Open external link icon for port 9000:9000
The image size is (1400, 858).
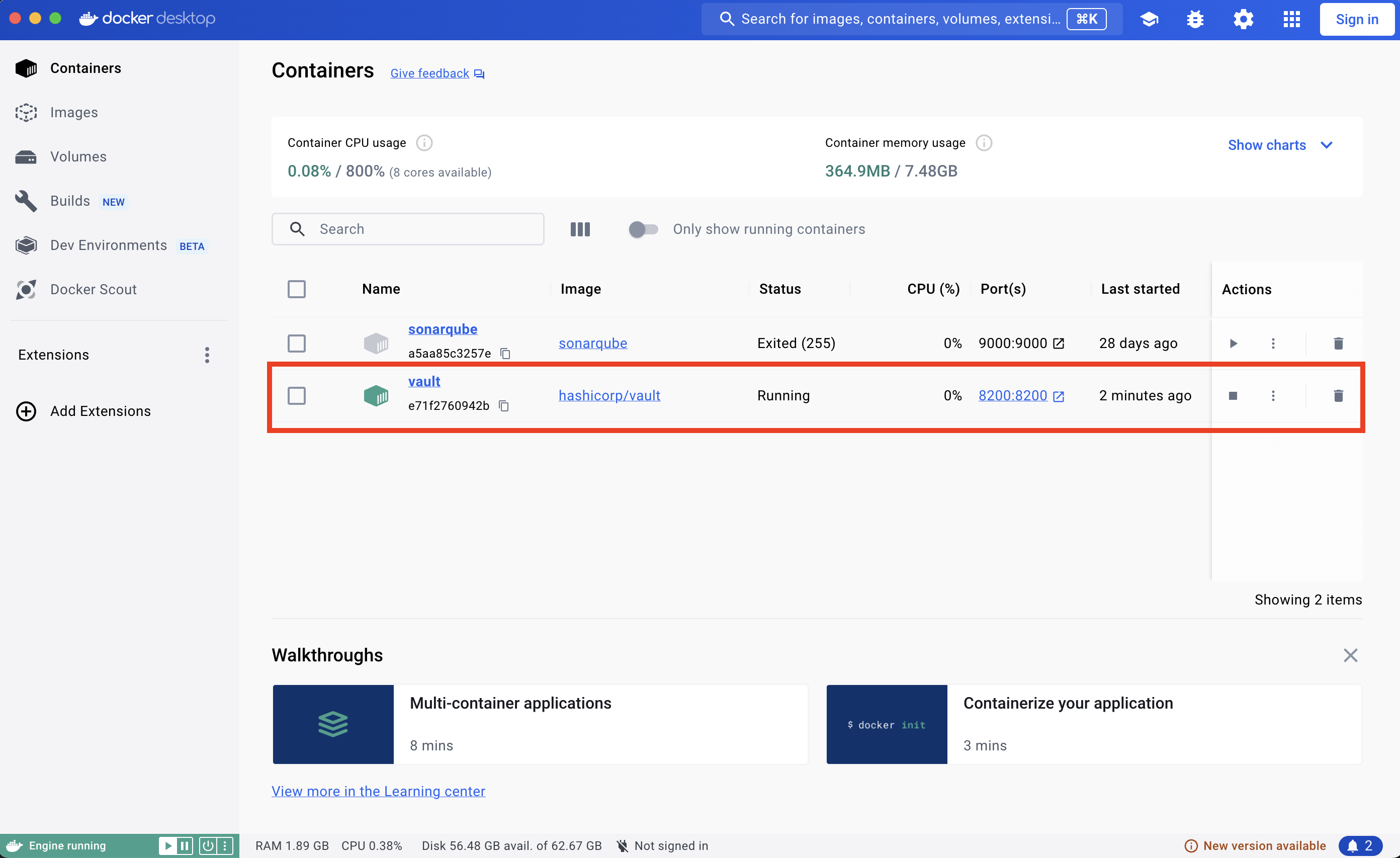[x=1058, y=343]
